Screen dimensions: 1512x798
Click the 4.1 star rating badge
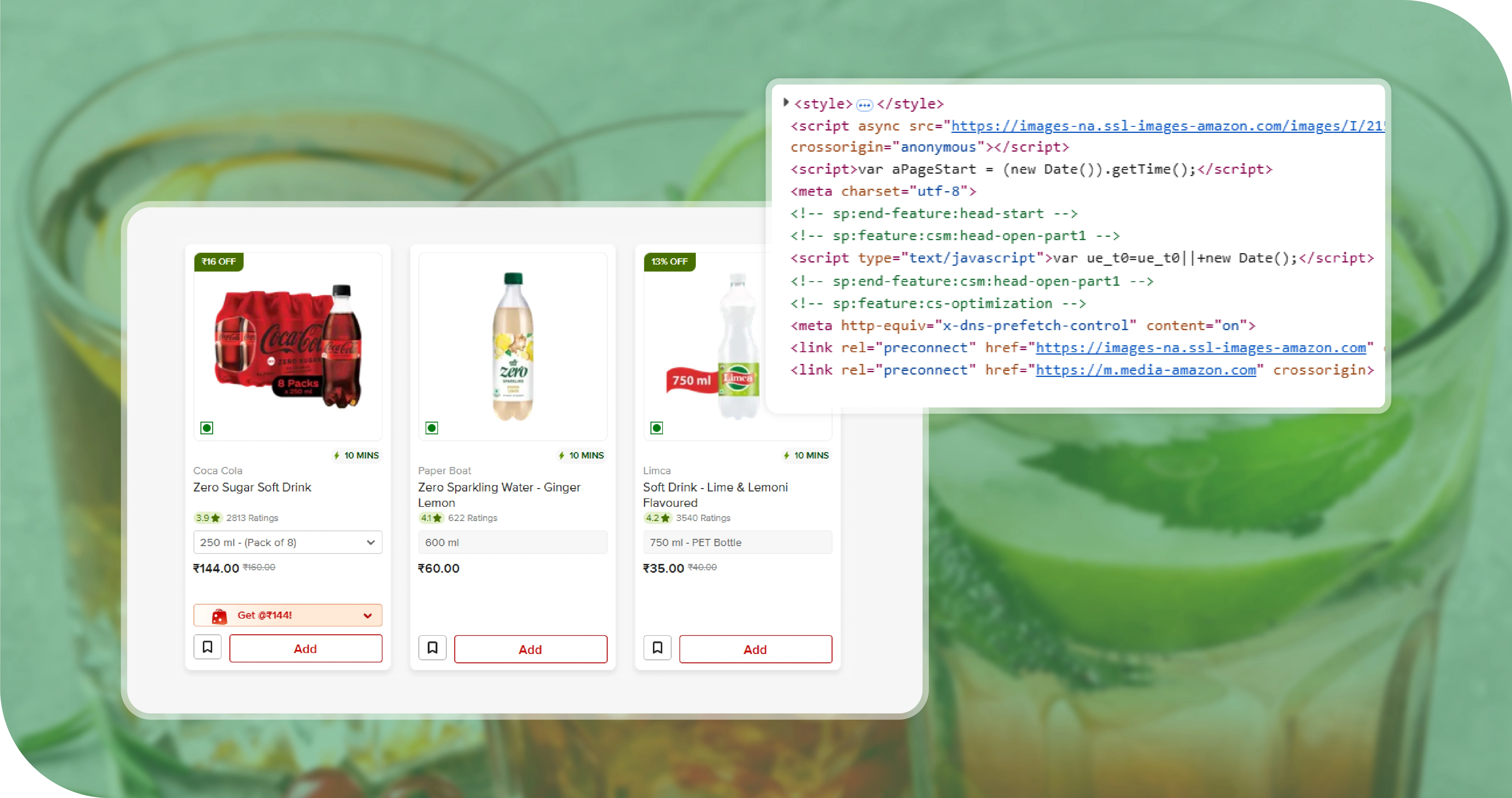[x=431, y=518]
